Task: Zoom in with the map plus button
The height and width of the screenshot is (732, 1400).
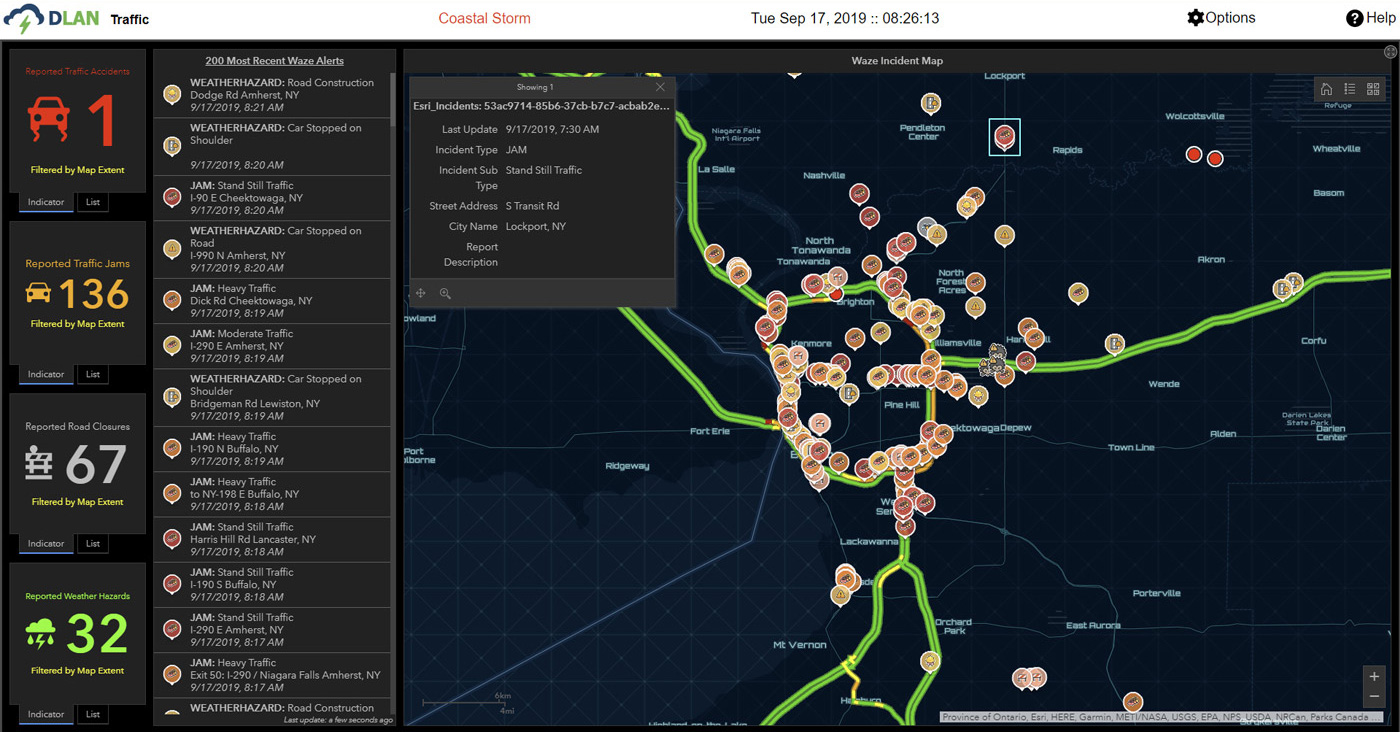Action: [1374, 676]
